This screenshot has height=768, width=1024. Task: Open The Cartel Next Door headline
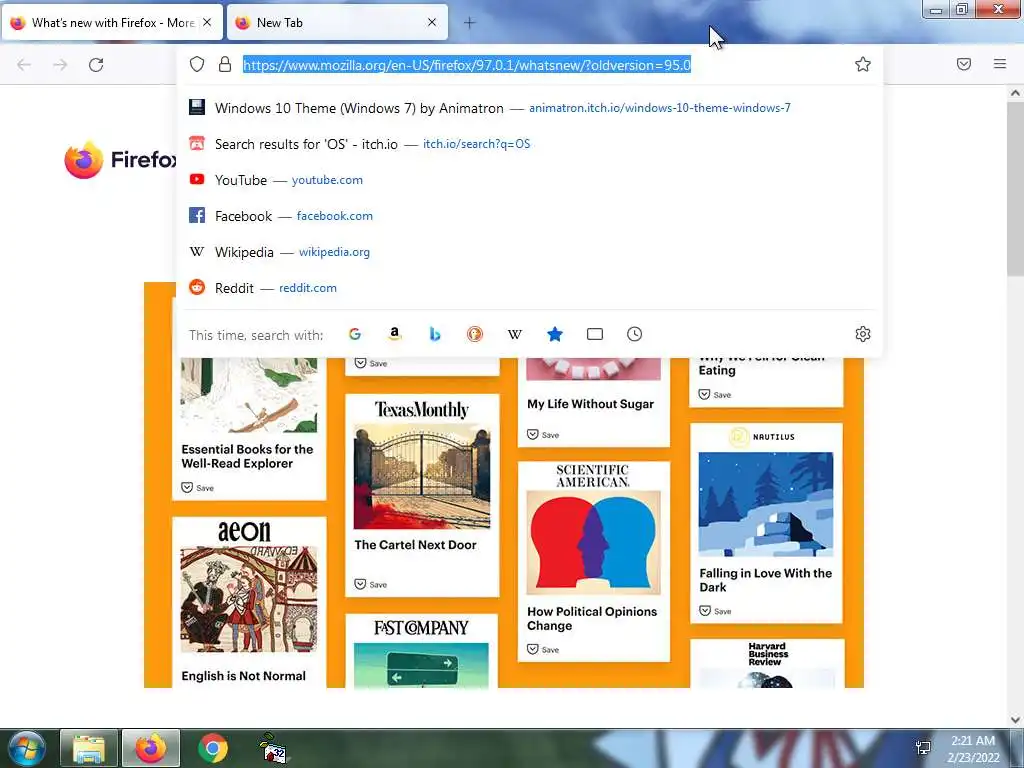[x=415, y=545]
